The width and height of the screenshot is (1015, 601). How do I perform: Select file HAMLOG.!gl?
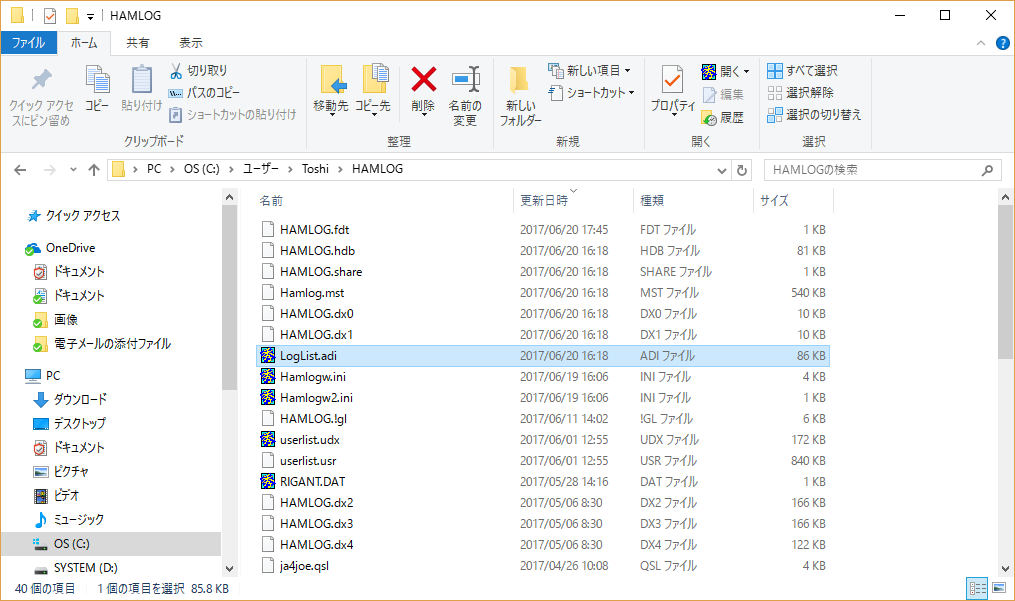[313, 419]
